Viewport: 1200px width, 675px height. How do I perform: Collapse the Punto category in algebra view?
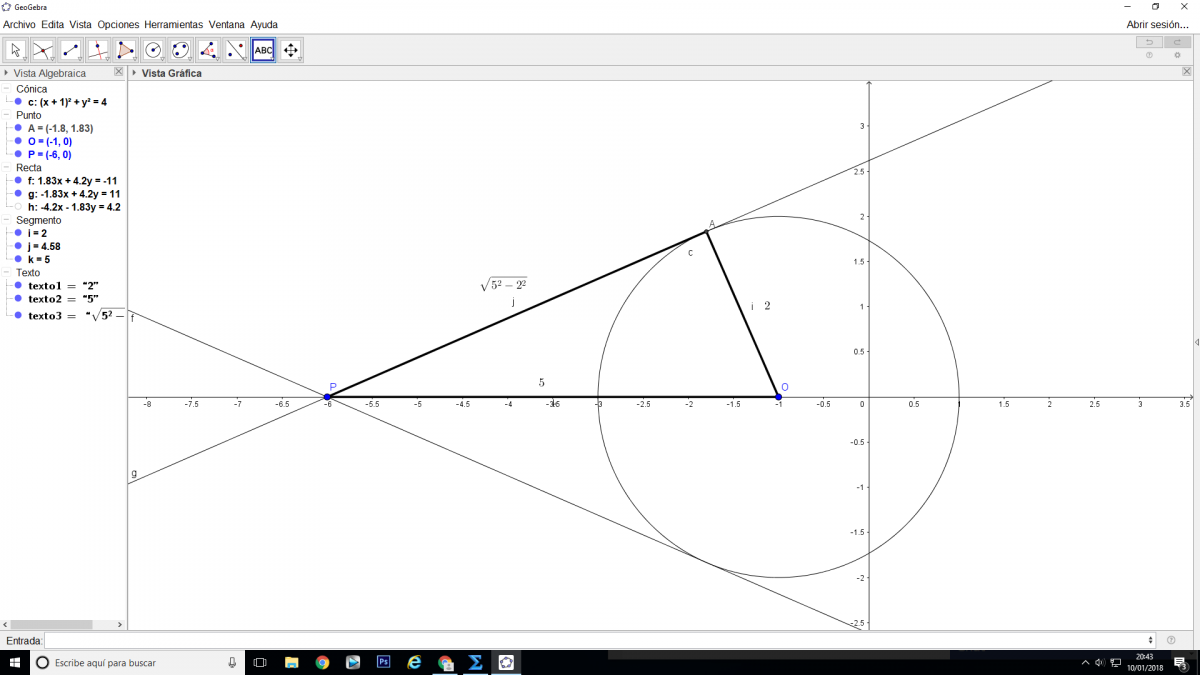click(x=7, y=115)
